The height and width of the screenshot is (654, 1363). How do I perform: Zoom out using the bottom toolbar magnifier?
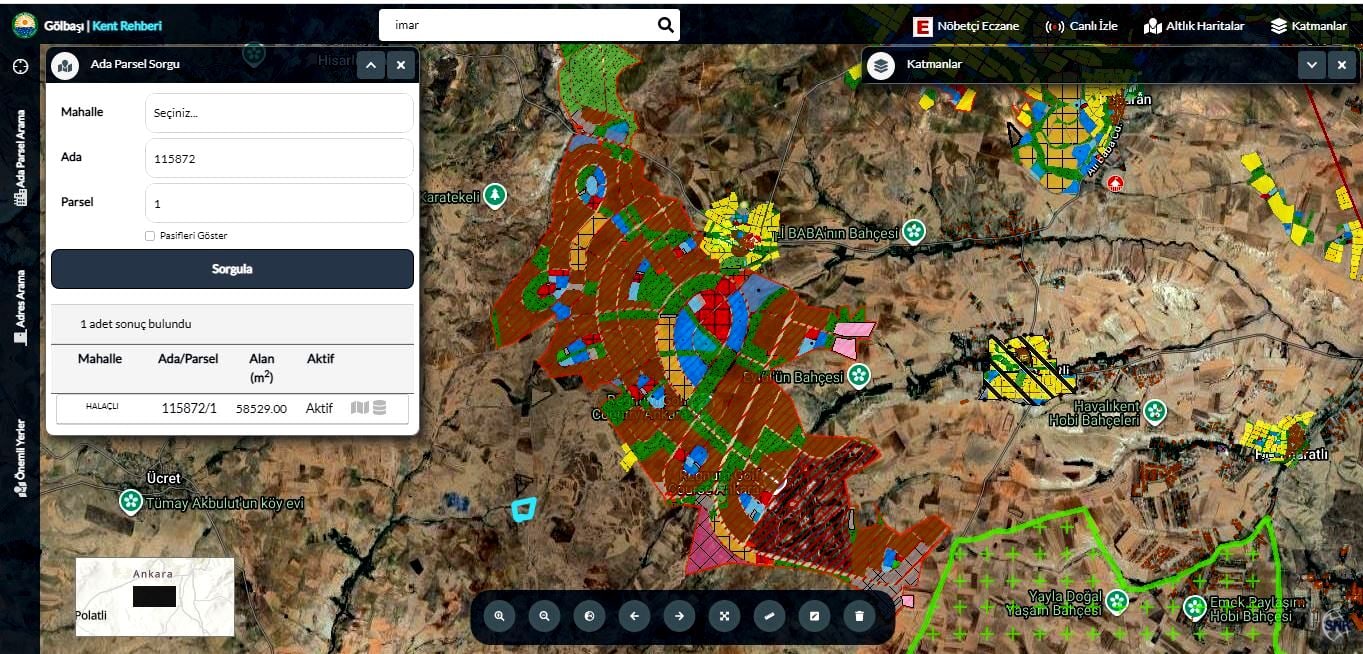[x=544, y=616]
